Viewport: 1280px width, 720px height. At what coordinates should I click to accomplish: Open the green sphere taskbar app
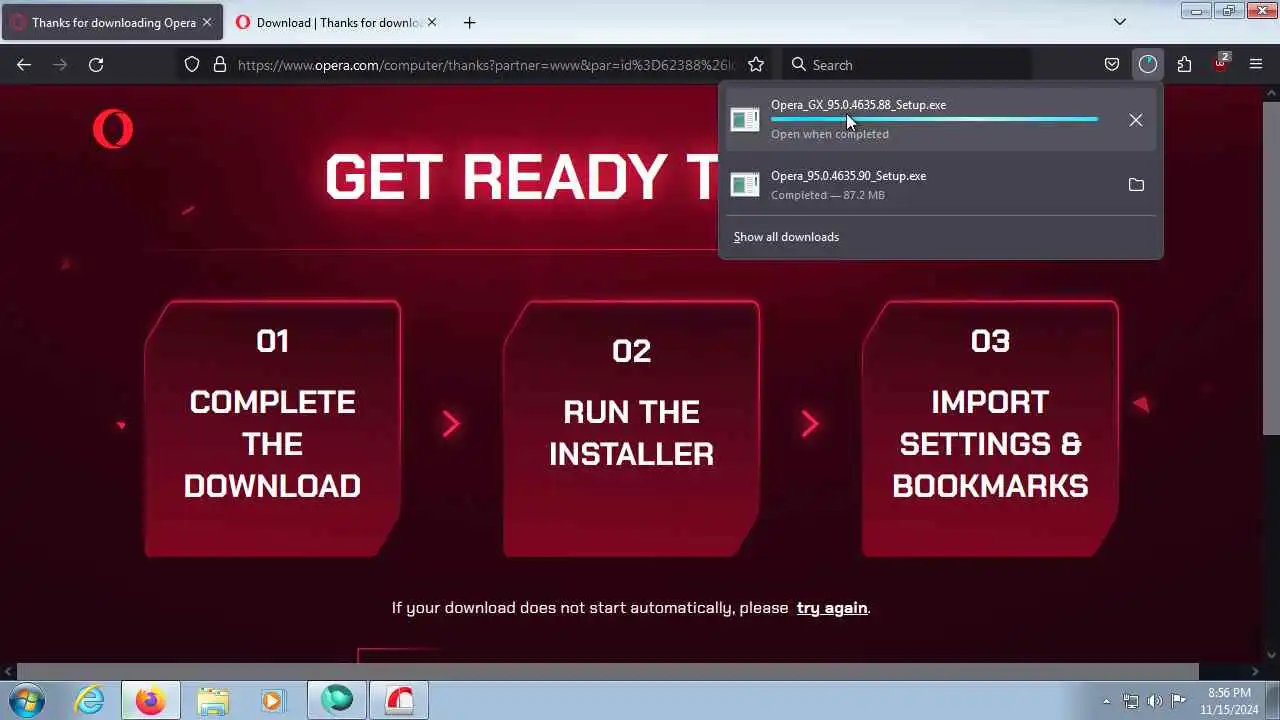[337, 700]
